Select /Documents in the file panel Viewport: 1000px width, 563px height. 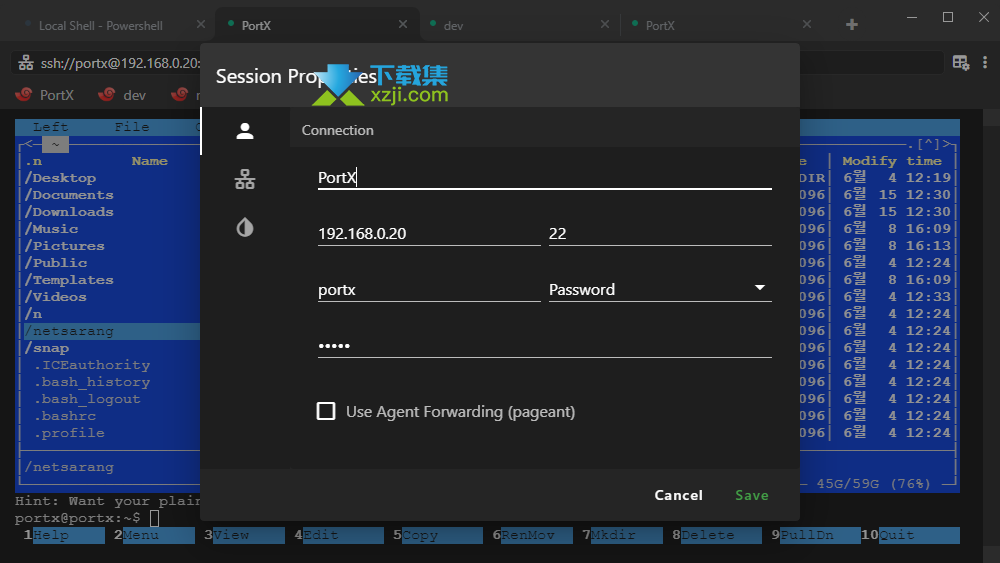[x=69, y=195]
